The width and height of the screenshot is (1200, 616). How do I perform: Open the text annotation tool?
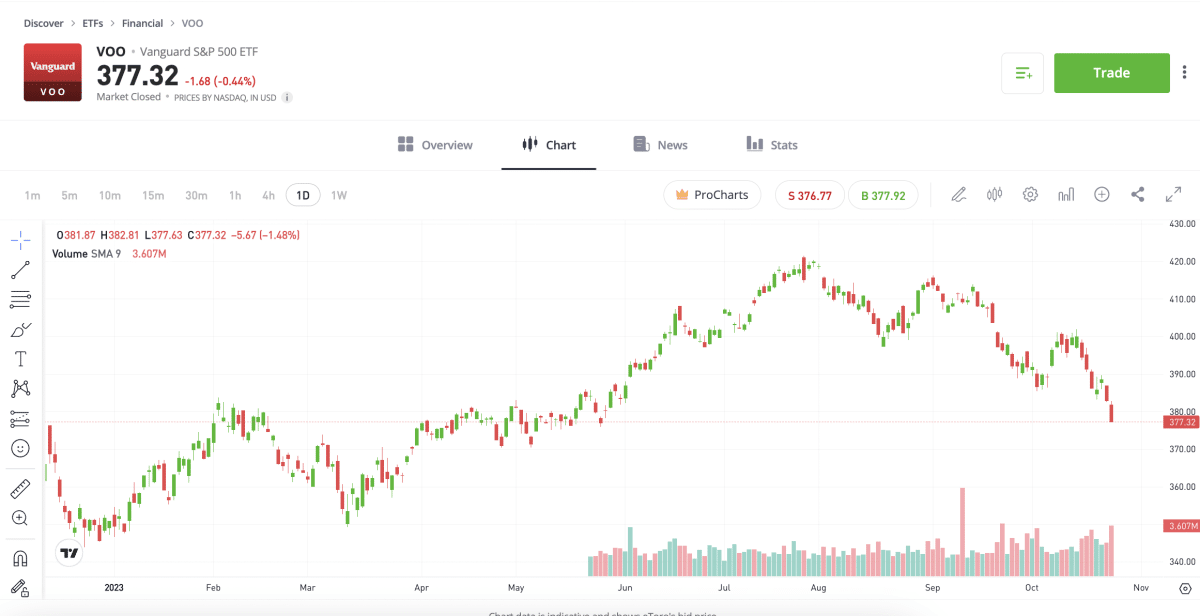[20, 358]
